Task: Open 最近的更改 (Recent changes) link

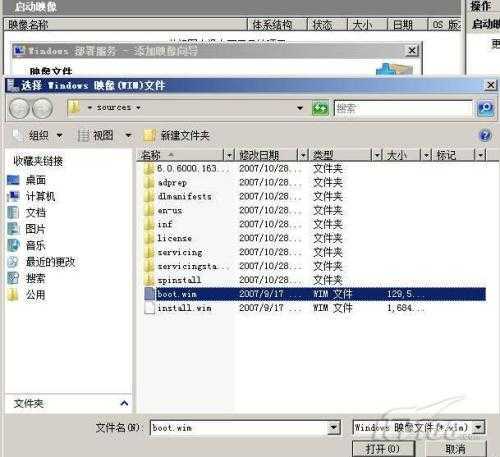Action: tap(42, 262)
